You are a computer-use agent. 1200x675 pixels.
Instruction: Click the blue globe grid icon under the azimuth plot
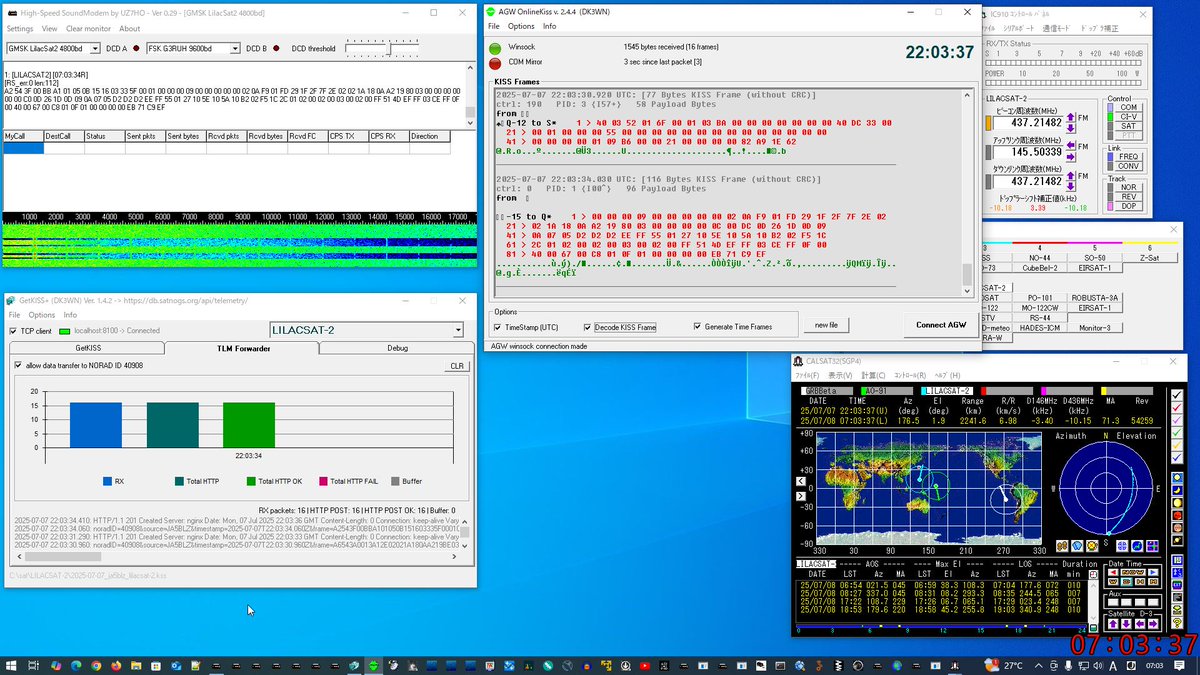click(1122, 547)
